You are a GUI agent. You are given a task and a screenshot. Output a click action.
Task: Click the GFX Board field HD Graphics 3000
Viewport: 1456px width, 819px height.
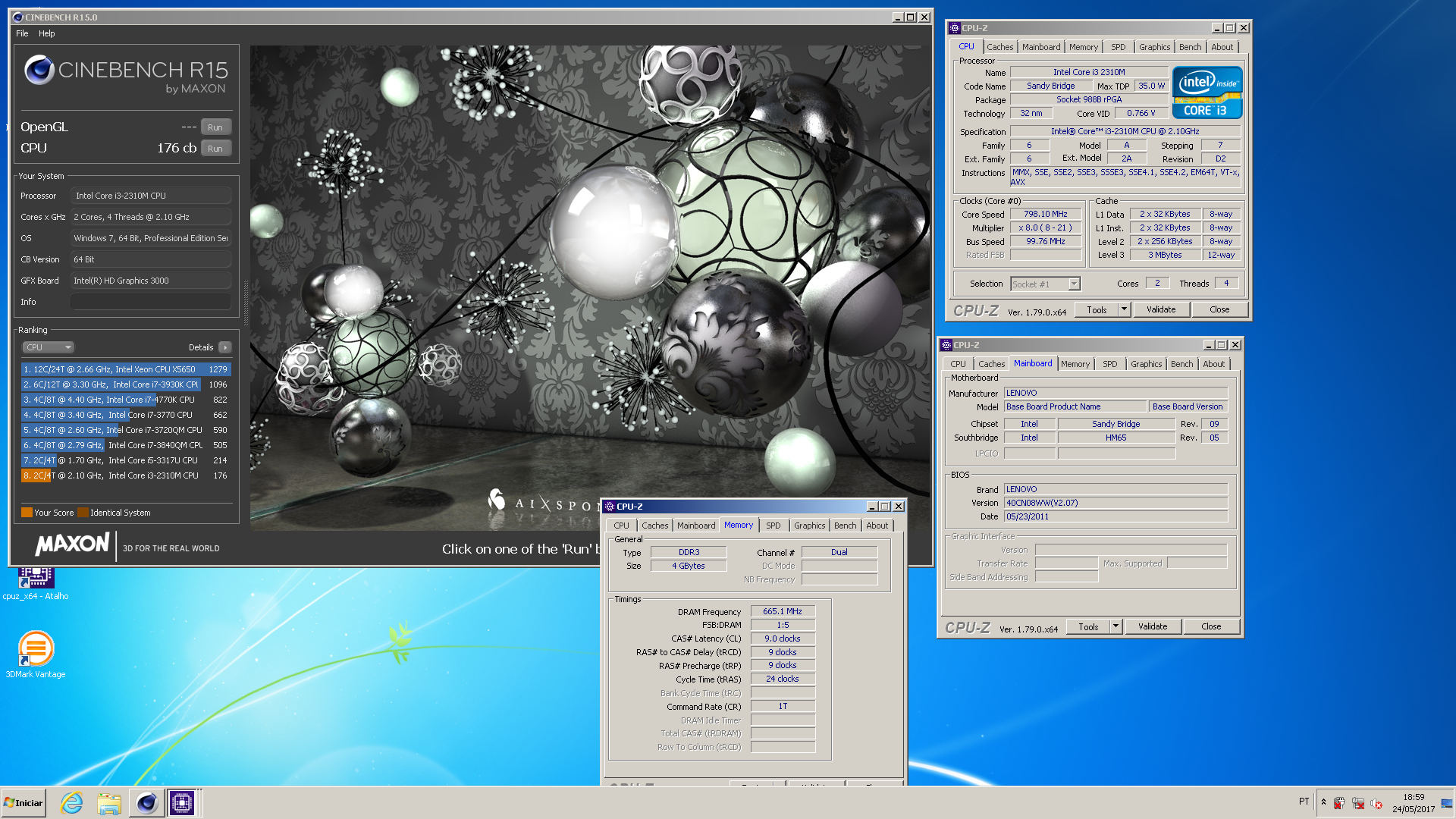tap(151, 281)
